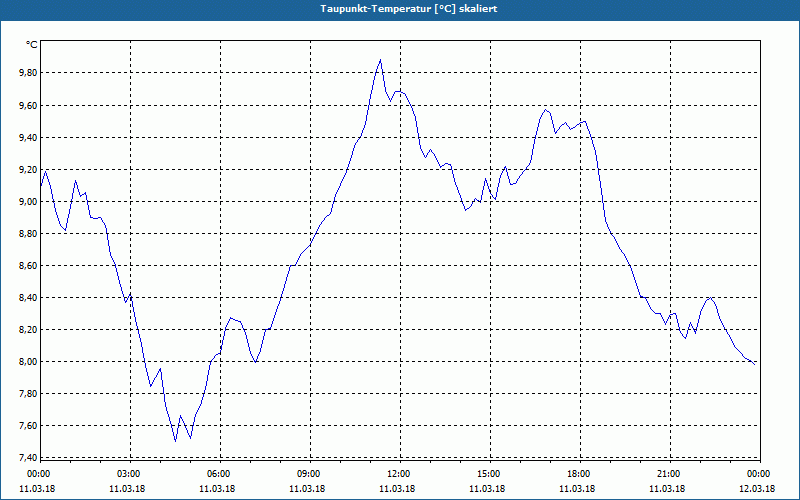Click the 9,40 y-axis value
The width and height of the screenshot is (800, 500).
28,137
